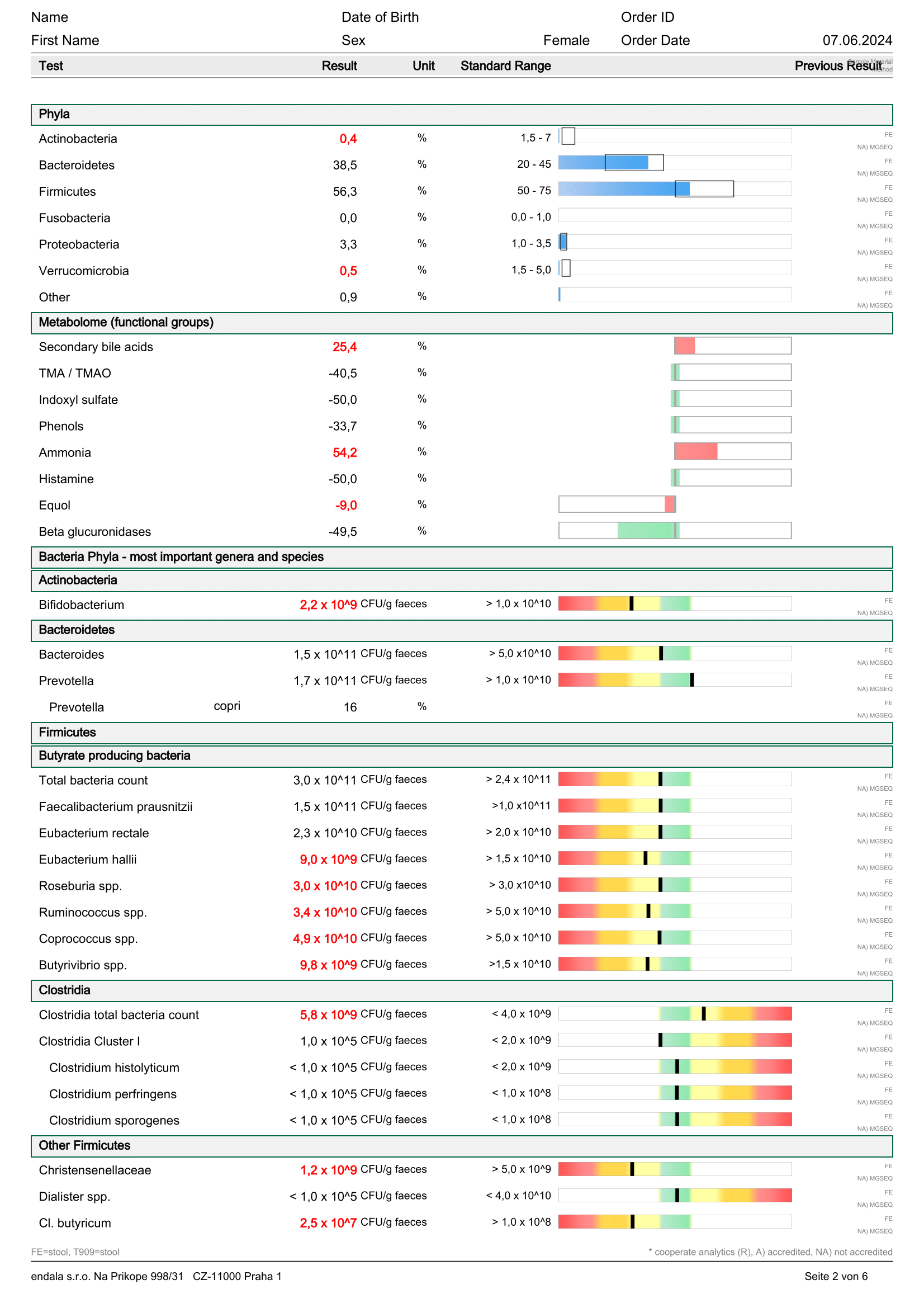The image size is (924, 1308).
Task: Click the Beta glucuronidases green bar
Action: pyautogui.click(x=647, y=530)
